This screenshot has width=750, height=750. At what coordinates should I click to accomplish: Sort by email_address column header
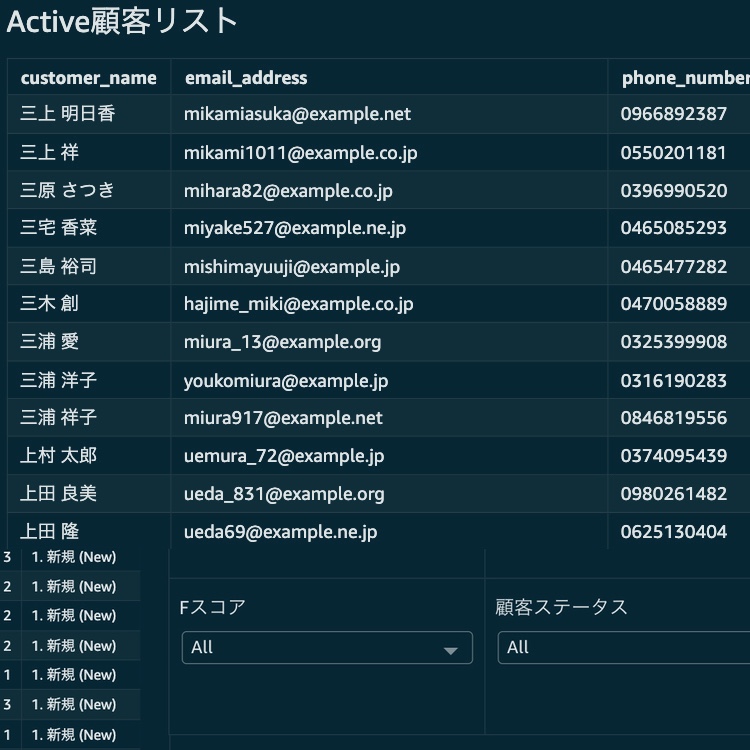click(x=246, y=78)
